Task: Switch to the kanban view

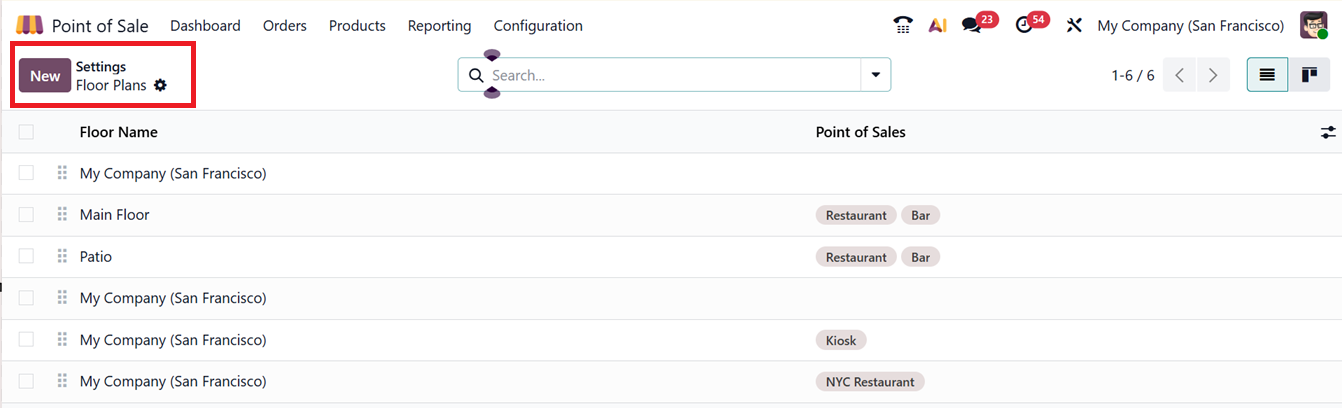Action: point(1308,75)
